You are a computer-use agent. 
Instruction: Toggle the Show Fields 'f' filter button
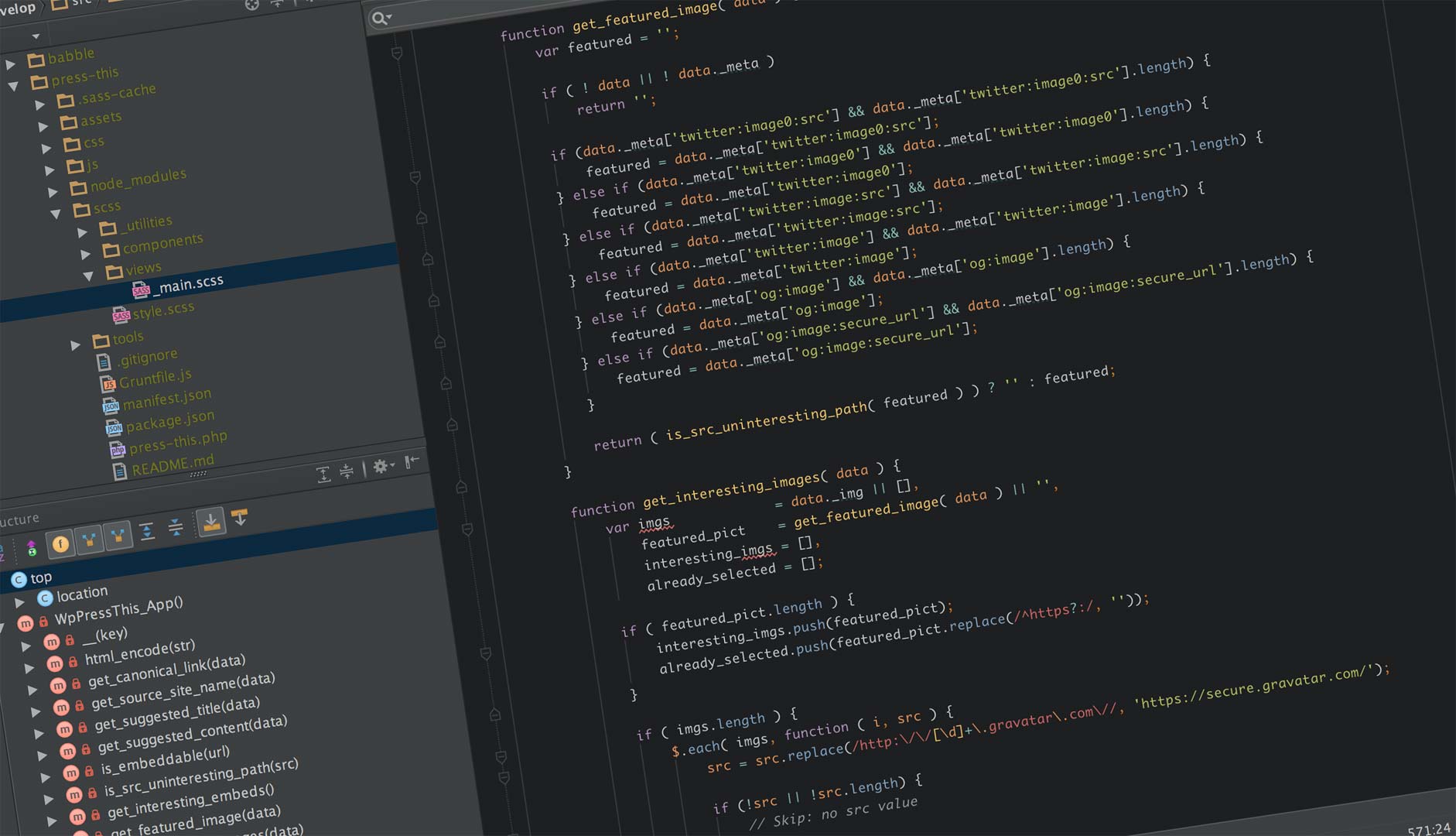[60, 544]
